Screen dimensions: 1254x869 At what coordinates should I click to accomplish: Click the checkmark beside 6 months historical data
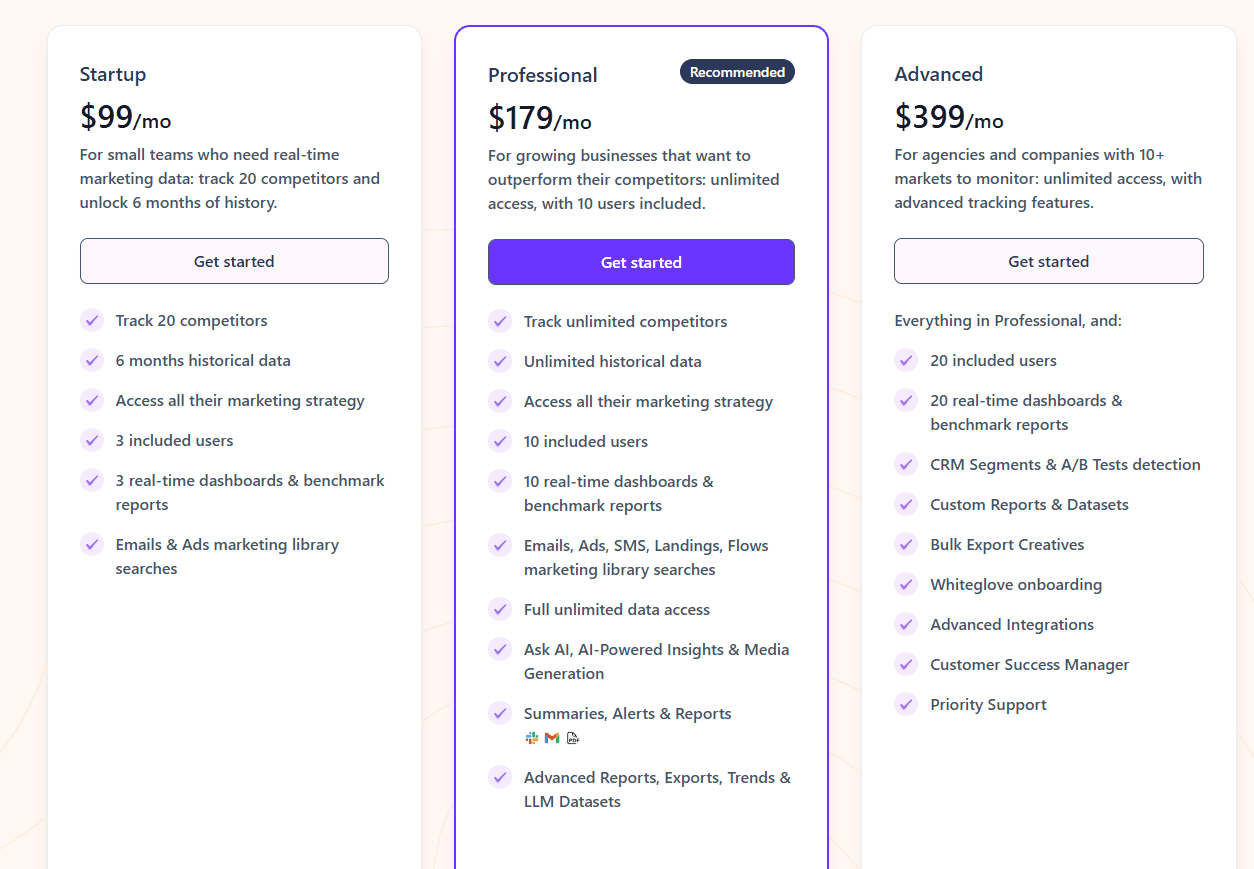coord(91,360)
